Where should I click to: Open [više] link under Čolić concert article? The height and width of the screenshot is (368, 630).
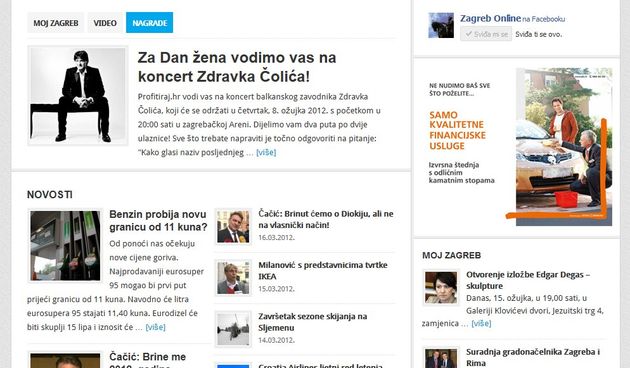tap(266, 152)
